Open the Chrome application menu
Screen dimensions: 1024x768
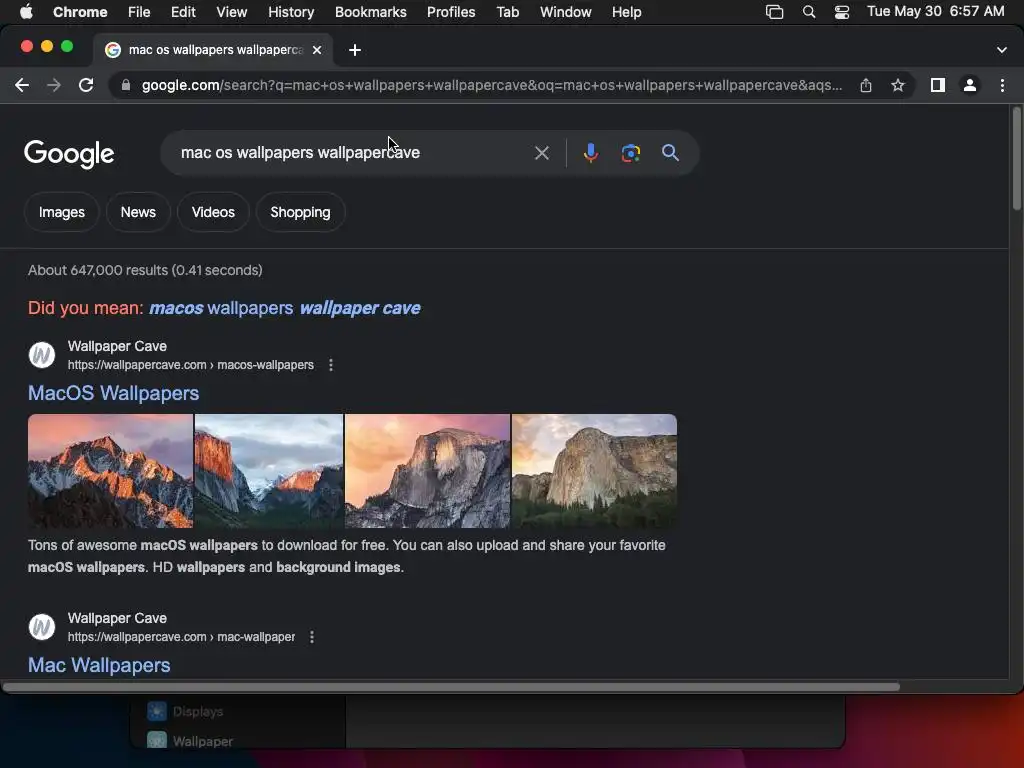tap(80, 12)
